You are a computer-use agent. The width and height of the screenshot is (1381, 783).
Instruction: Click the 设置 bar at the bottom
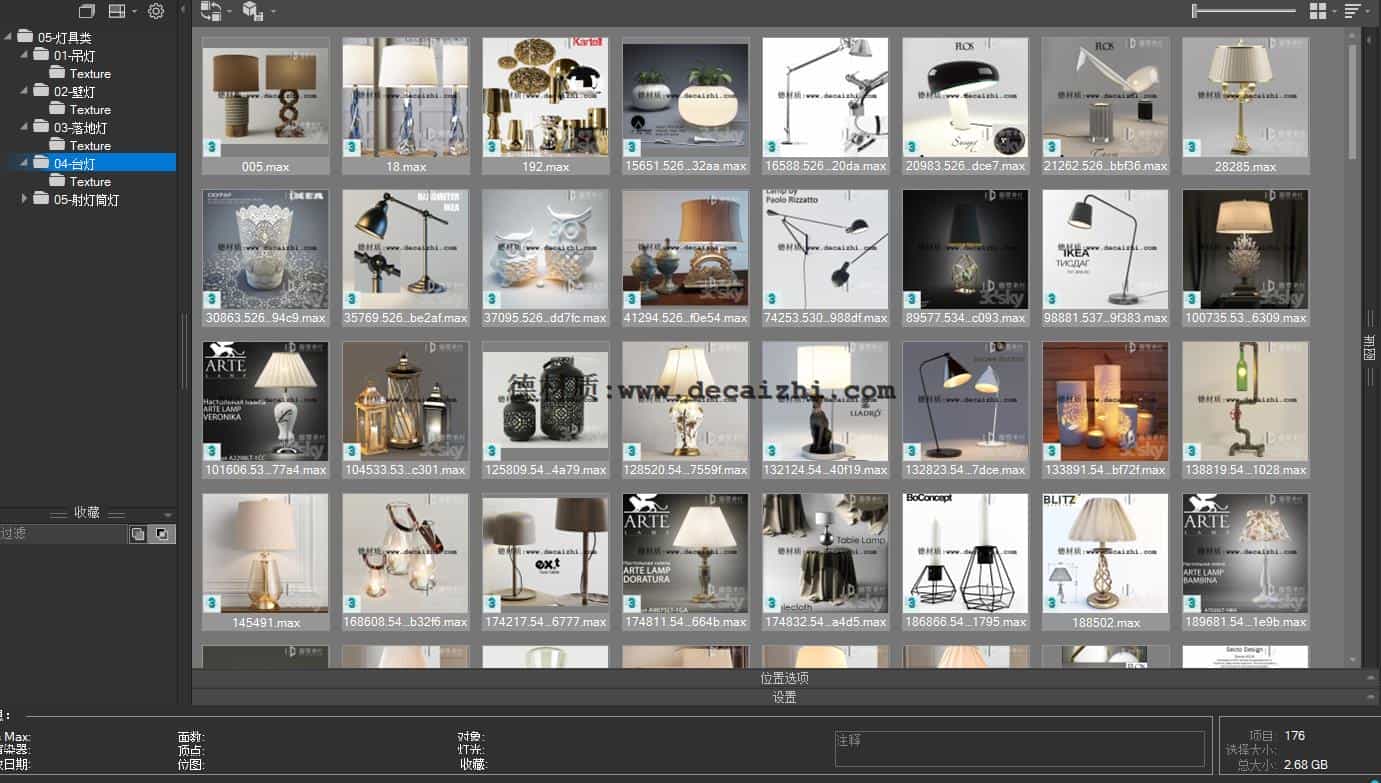(785, 696)
